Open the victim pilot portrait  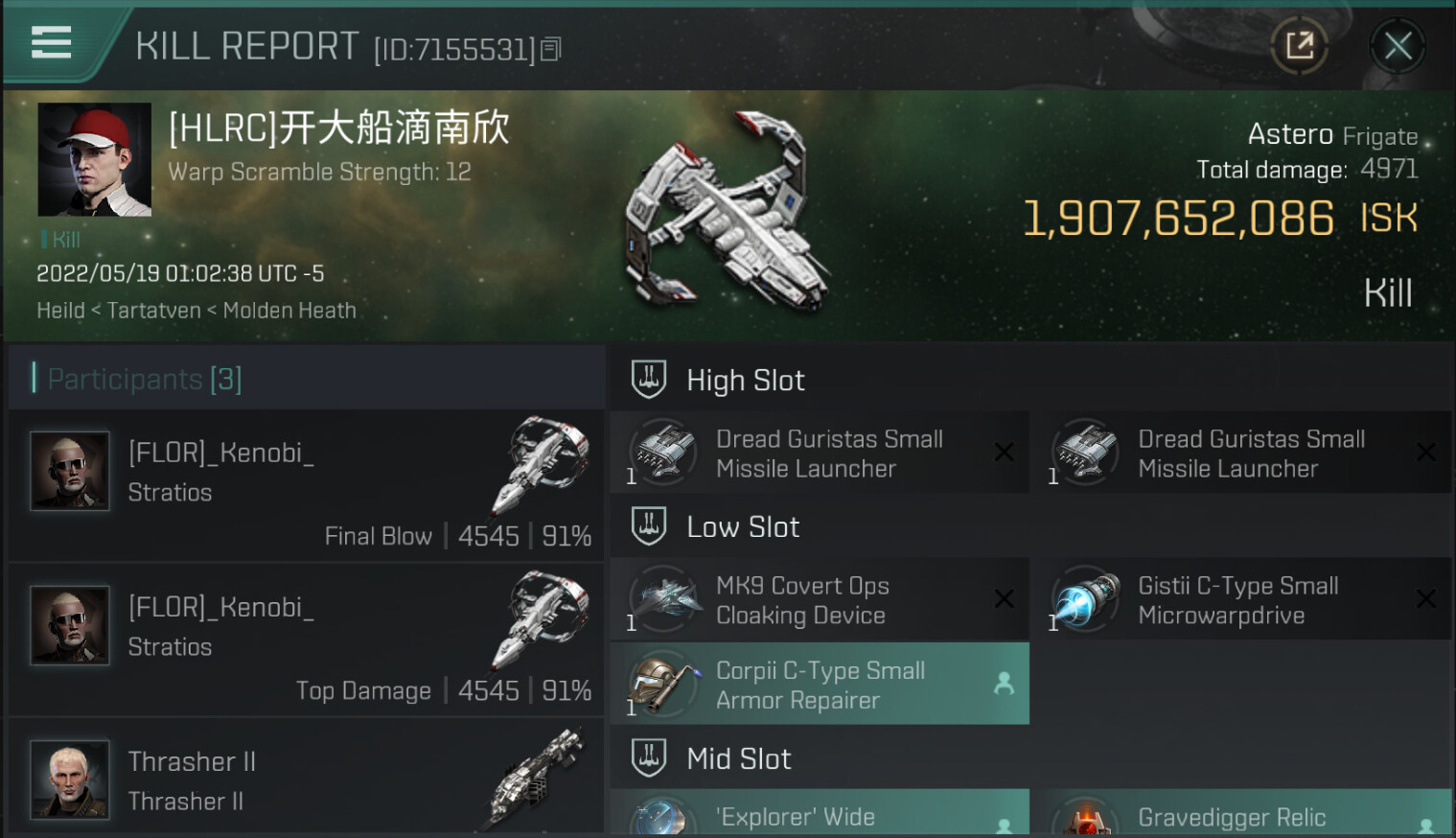(x=95, y=159)
